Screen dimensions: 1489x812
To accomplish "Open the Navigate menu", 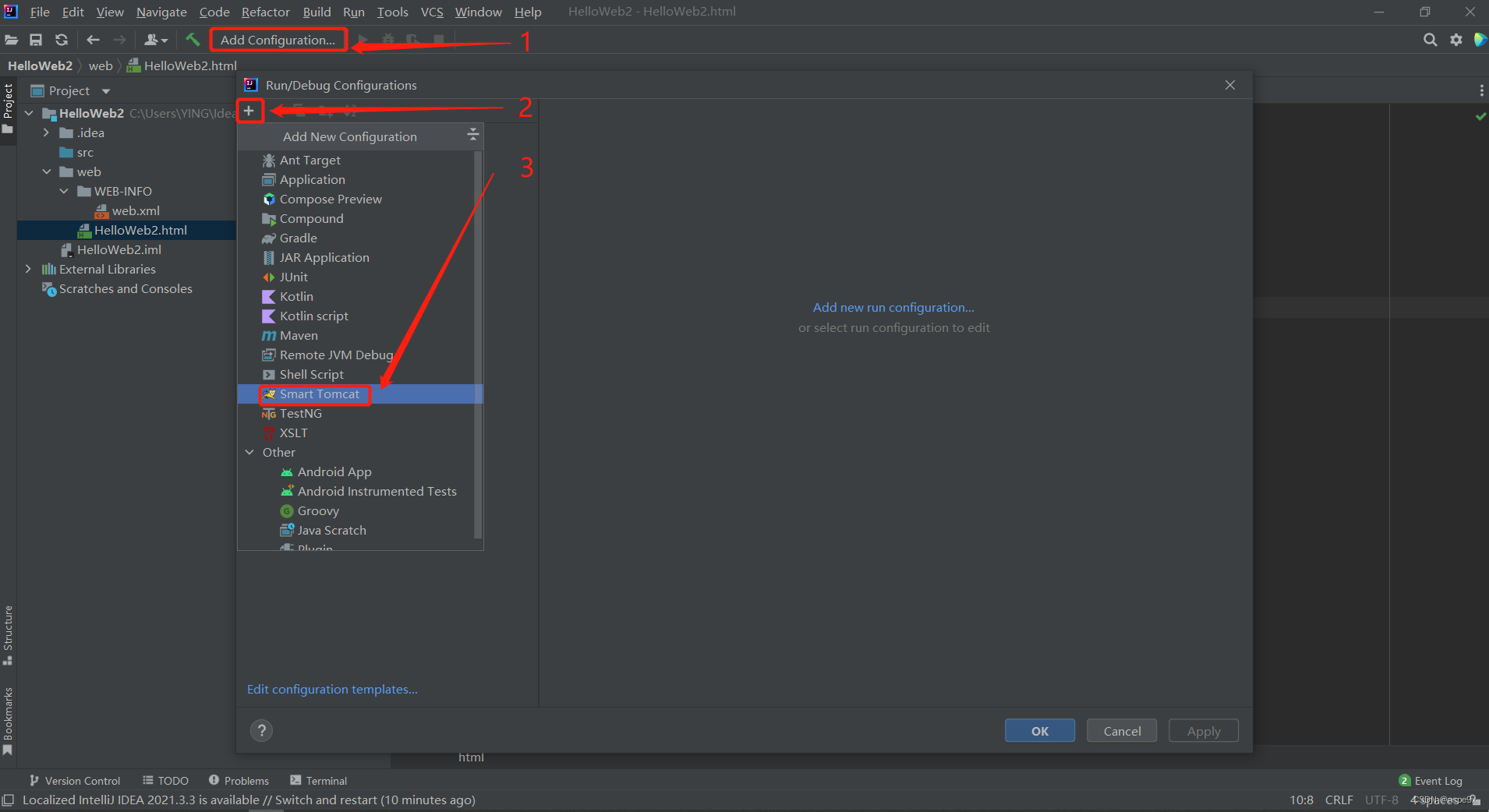I will [x=161, y=12].
